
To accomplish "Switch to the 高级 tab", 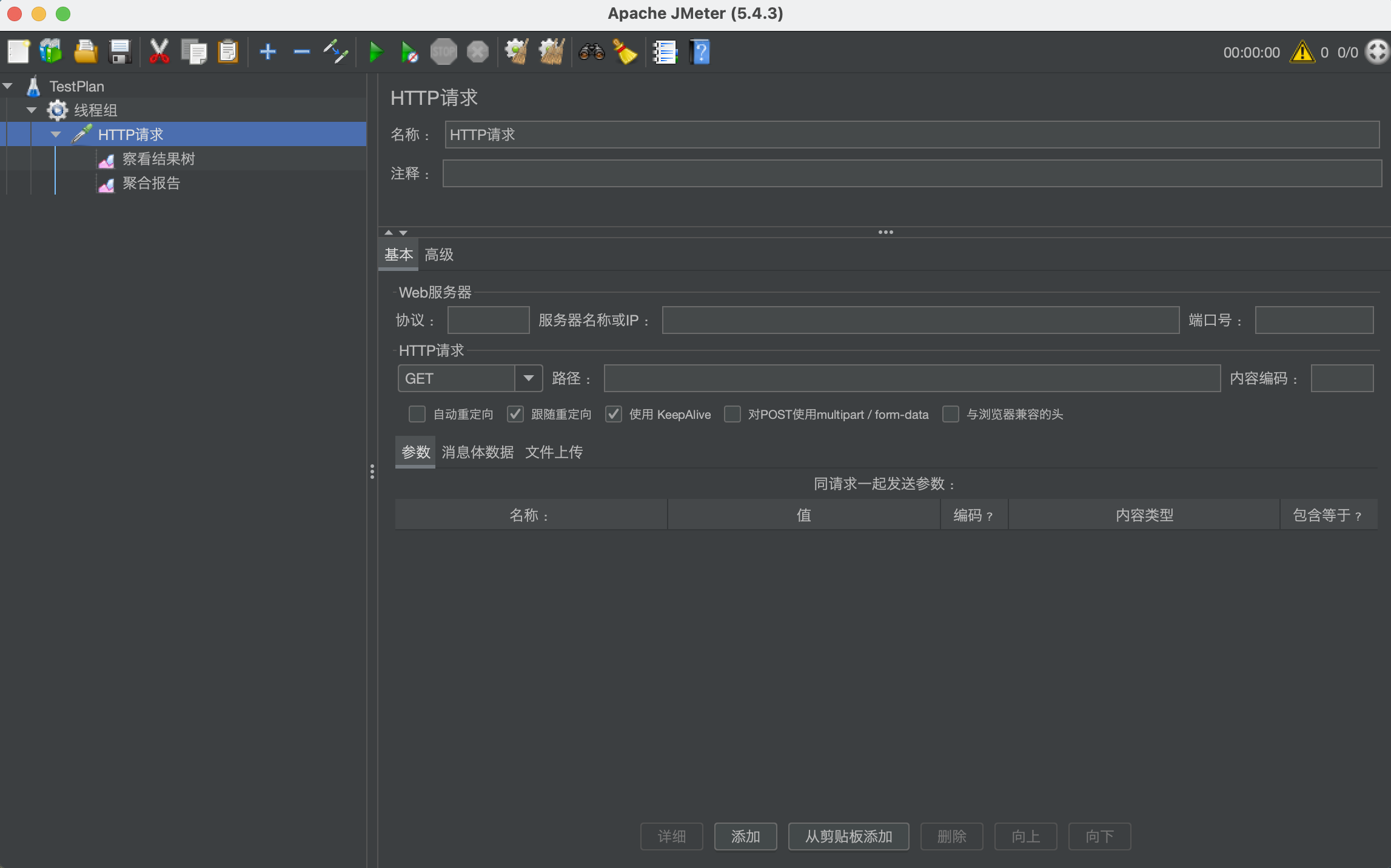I will (439, 255).
